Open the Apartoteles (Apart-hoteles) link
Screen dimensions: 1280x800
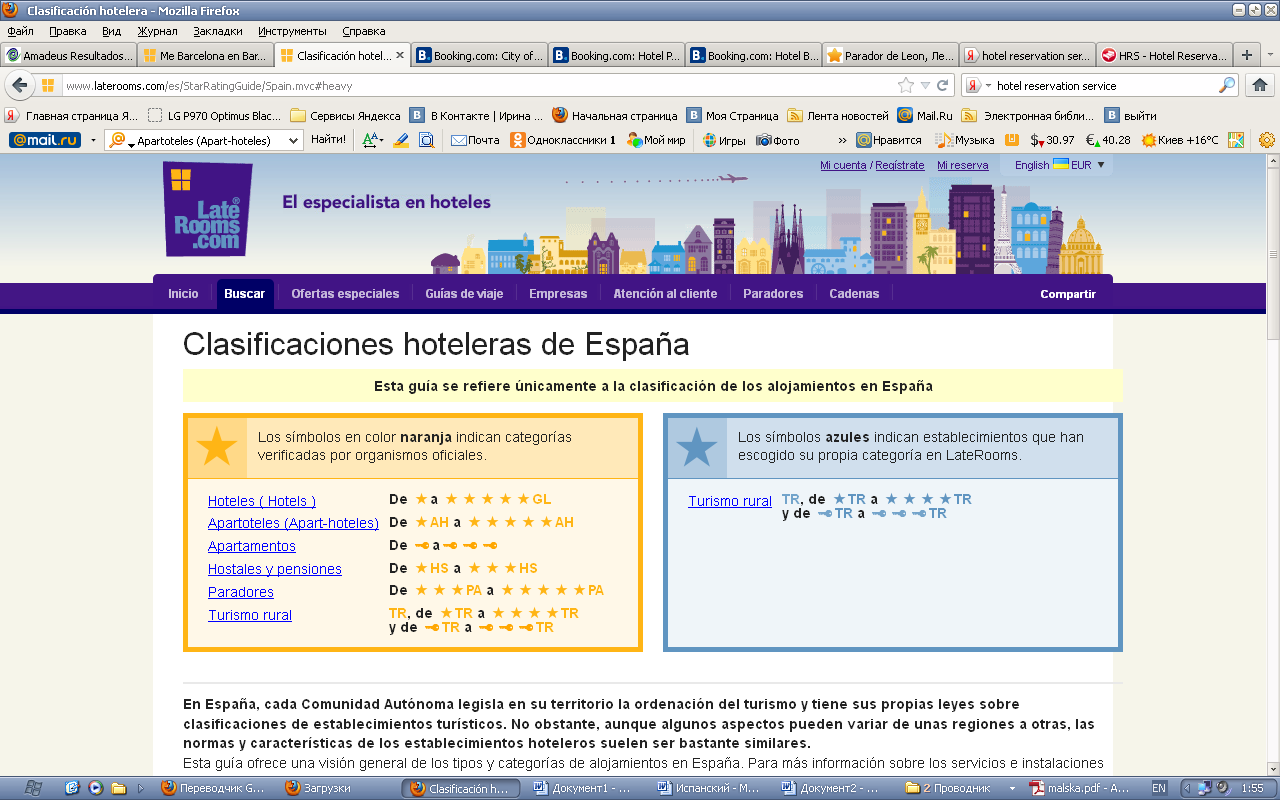293,523
